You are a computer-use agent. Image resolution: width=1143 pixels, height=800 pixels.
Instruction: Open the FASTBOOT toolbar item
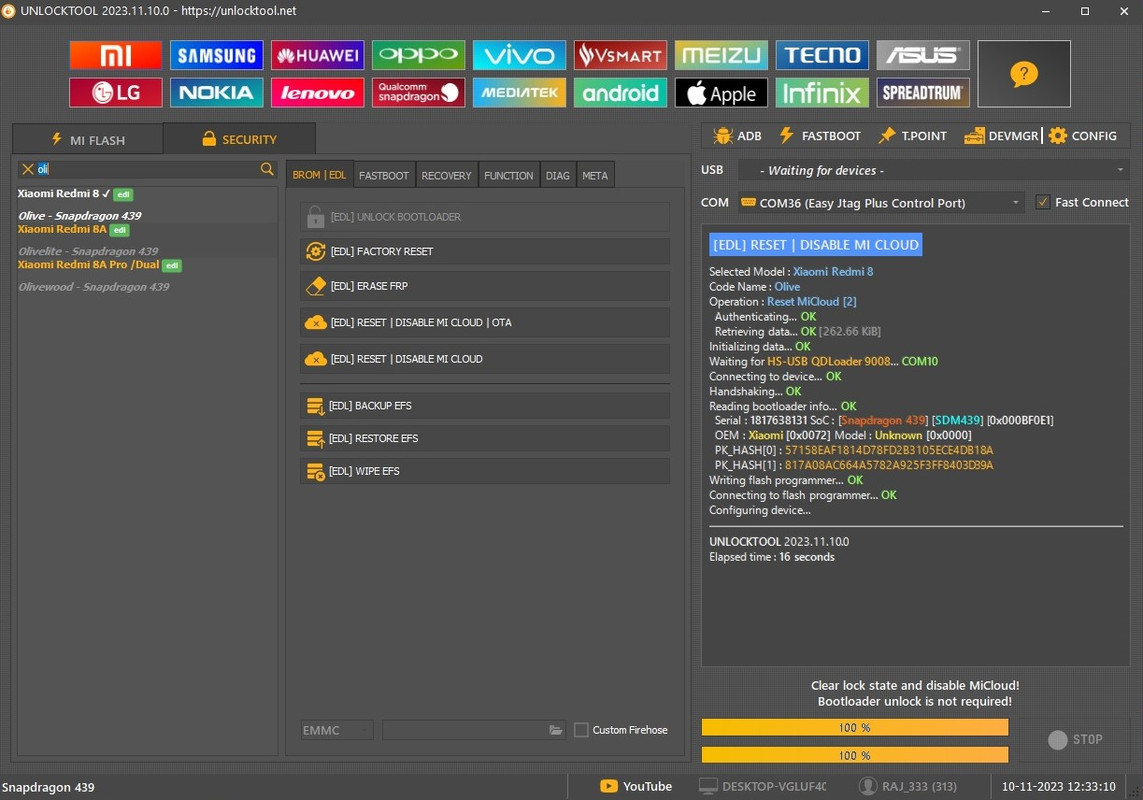(820, 136)
